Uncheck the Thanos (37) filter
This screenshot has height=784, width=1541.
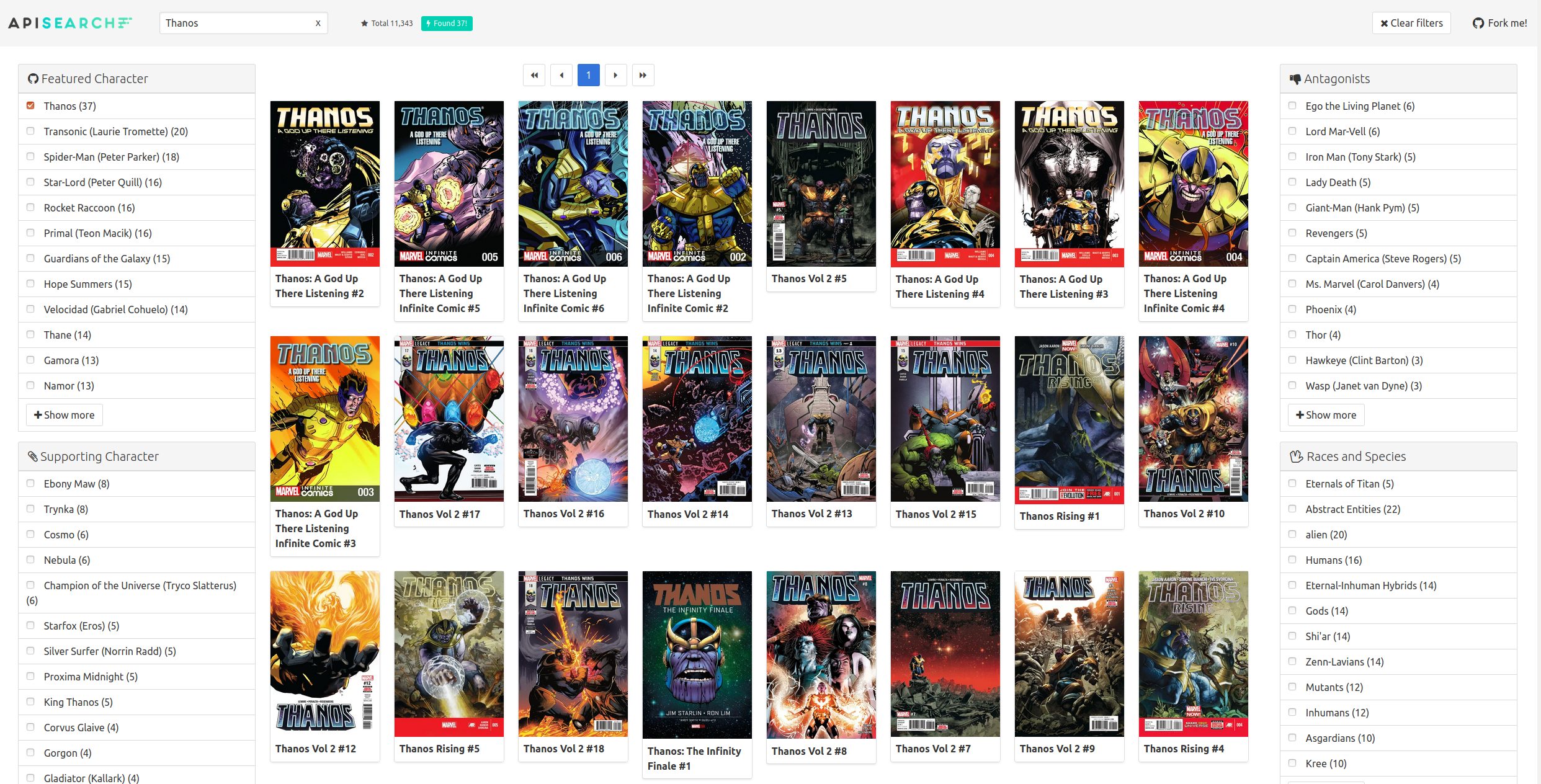click(x=30, y=105)
